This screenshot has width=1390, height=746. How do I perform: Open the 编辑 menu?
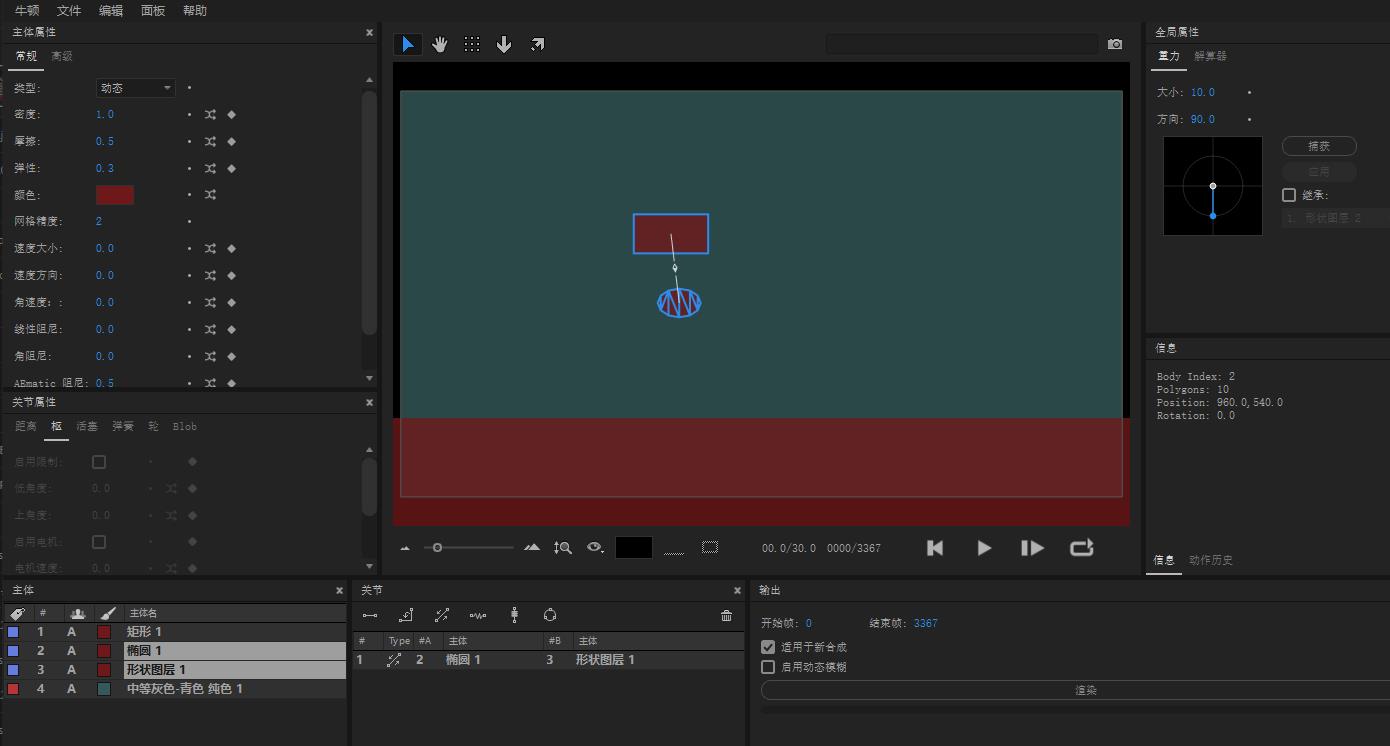111,11
